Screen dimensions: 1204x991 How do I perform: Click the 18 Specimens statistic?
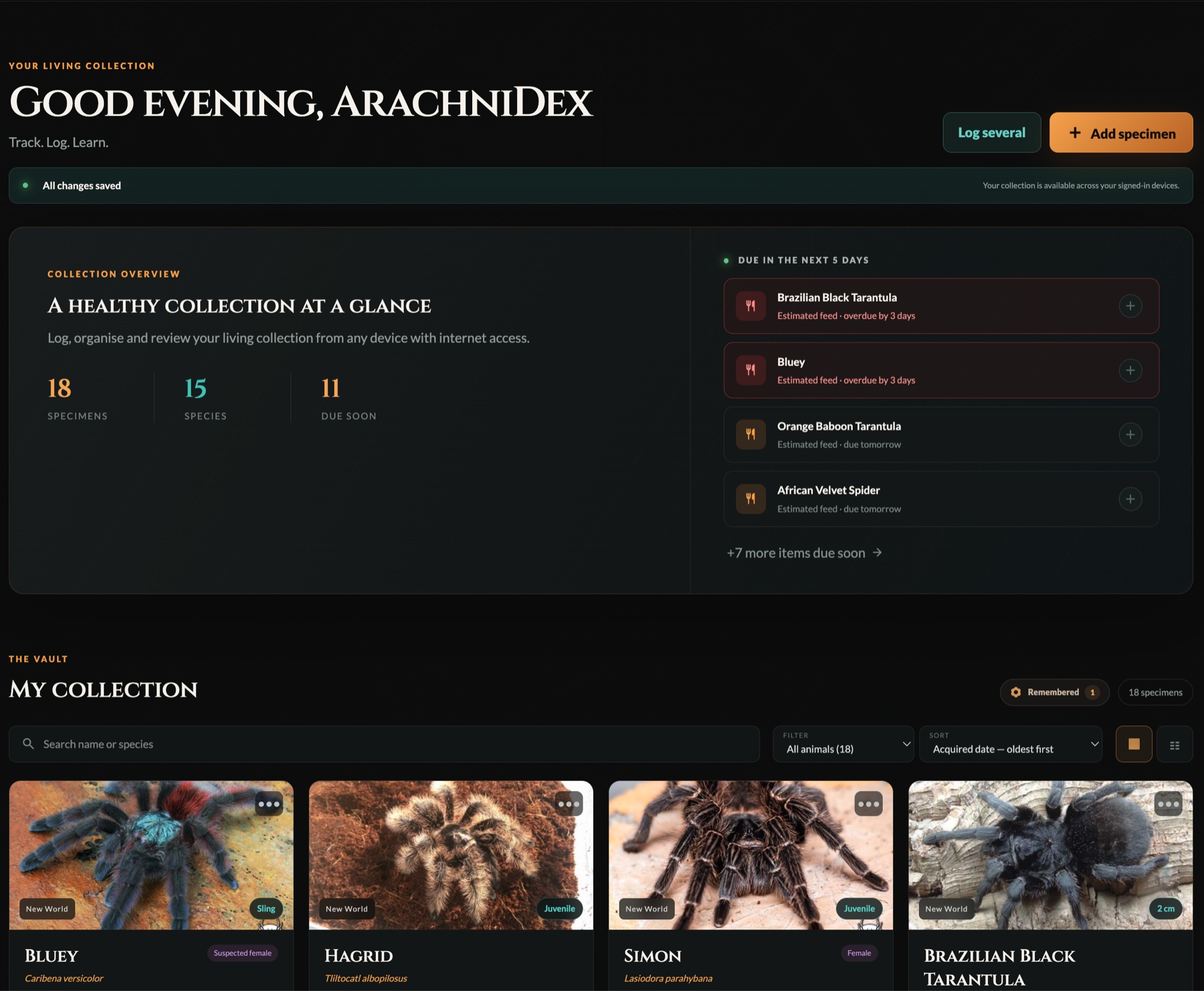(78, 398)
